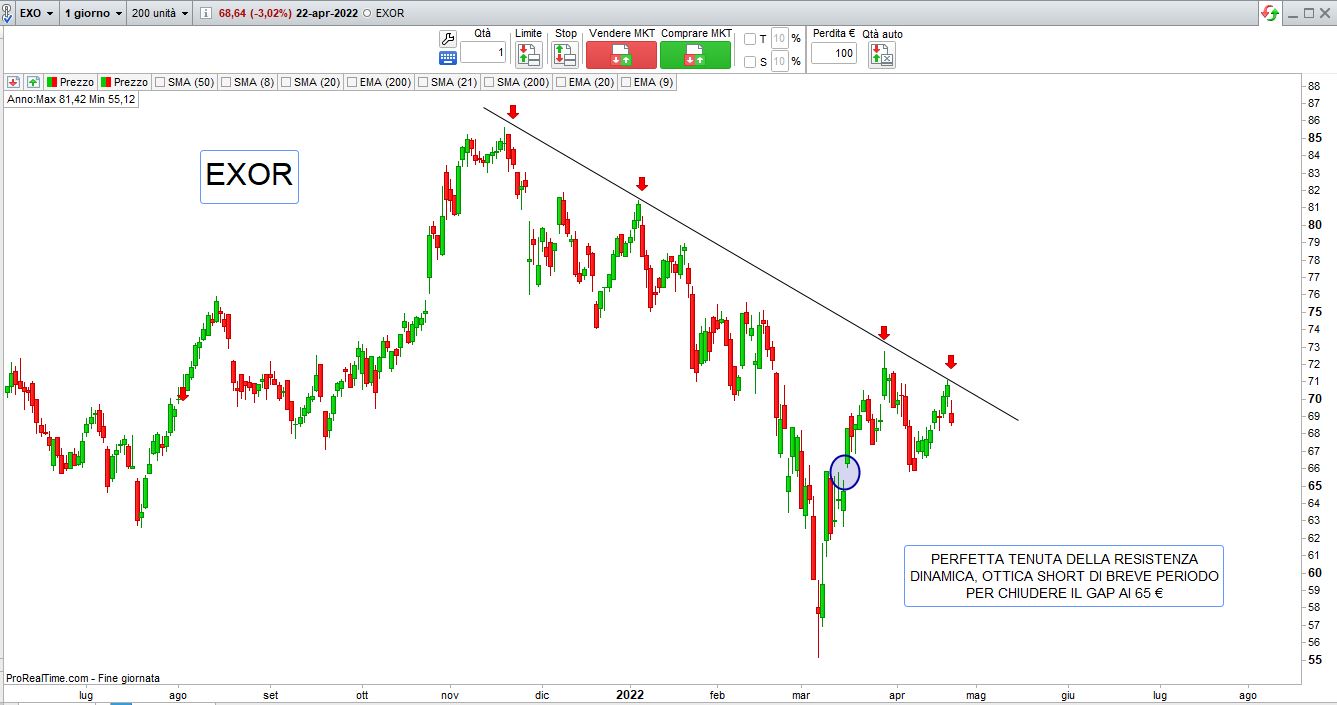The image size is (1337, 705).
Task: Enable the EMA (9) indicator
Action: click(626, 82)
